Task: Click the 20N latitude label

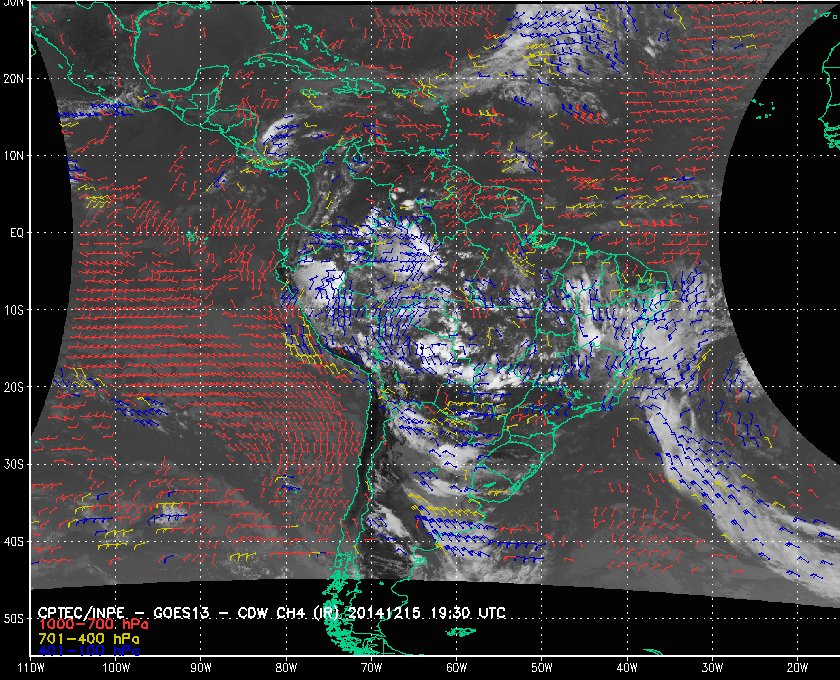Action: point(13,79)
